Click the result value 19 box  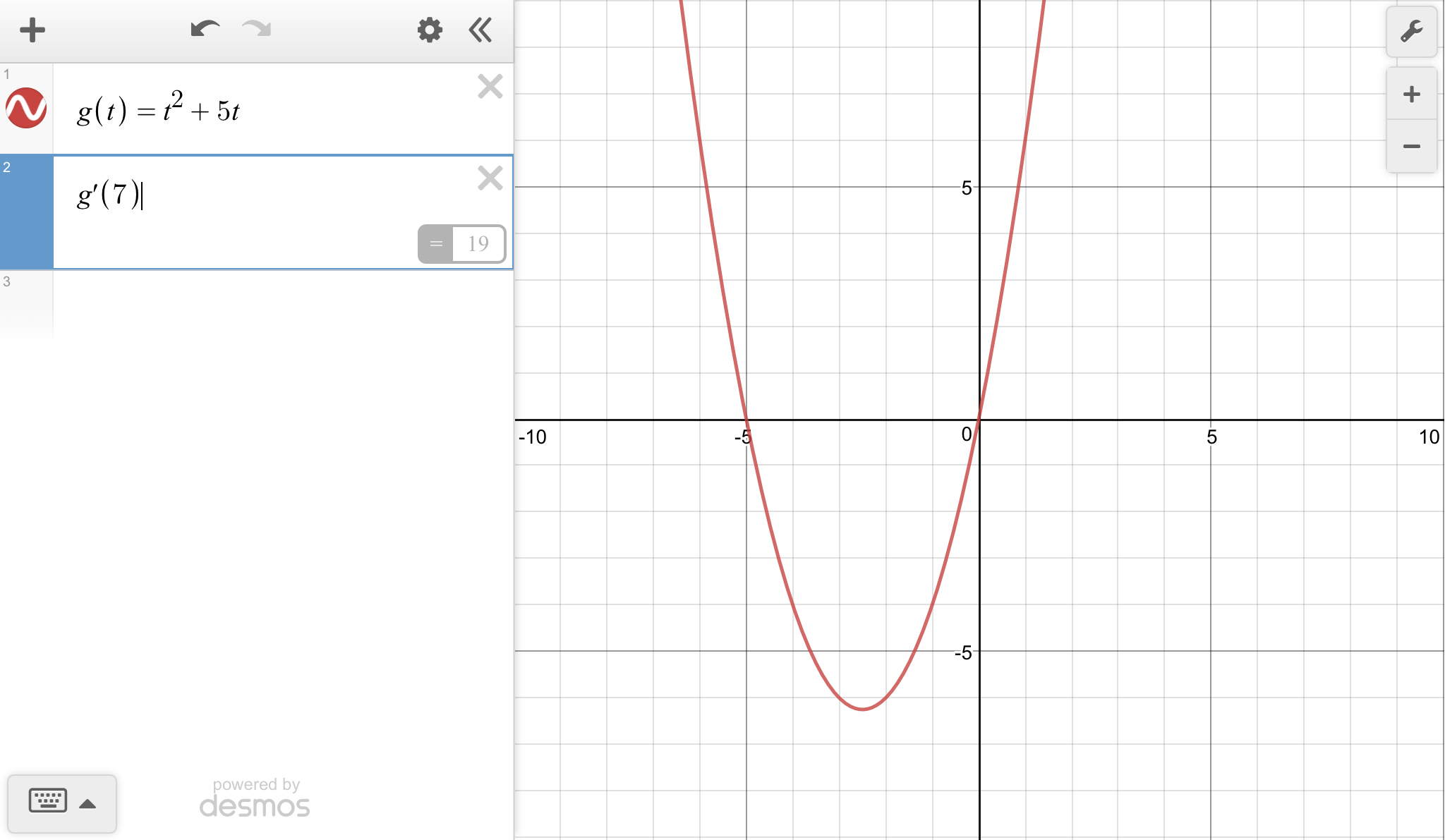pyautogui.click(x=478, y=244)
